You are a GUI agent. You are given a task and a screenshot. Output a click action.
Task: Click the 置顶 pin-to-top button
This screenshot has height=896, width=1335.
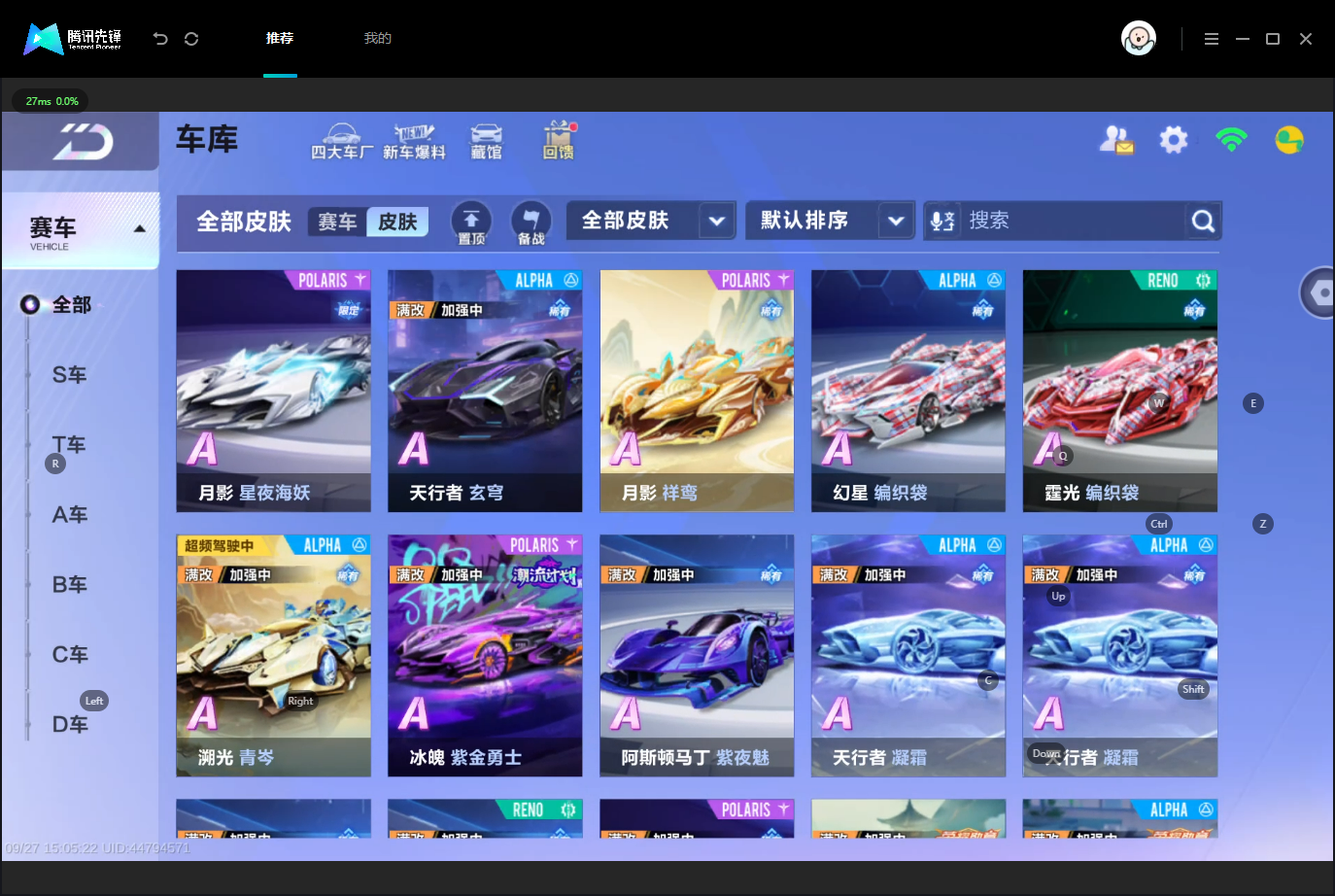pyautogui.click(x=471, y=223)
